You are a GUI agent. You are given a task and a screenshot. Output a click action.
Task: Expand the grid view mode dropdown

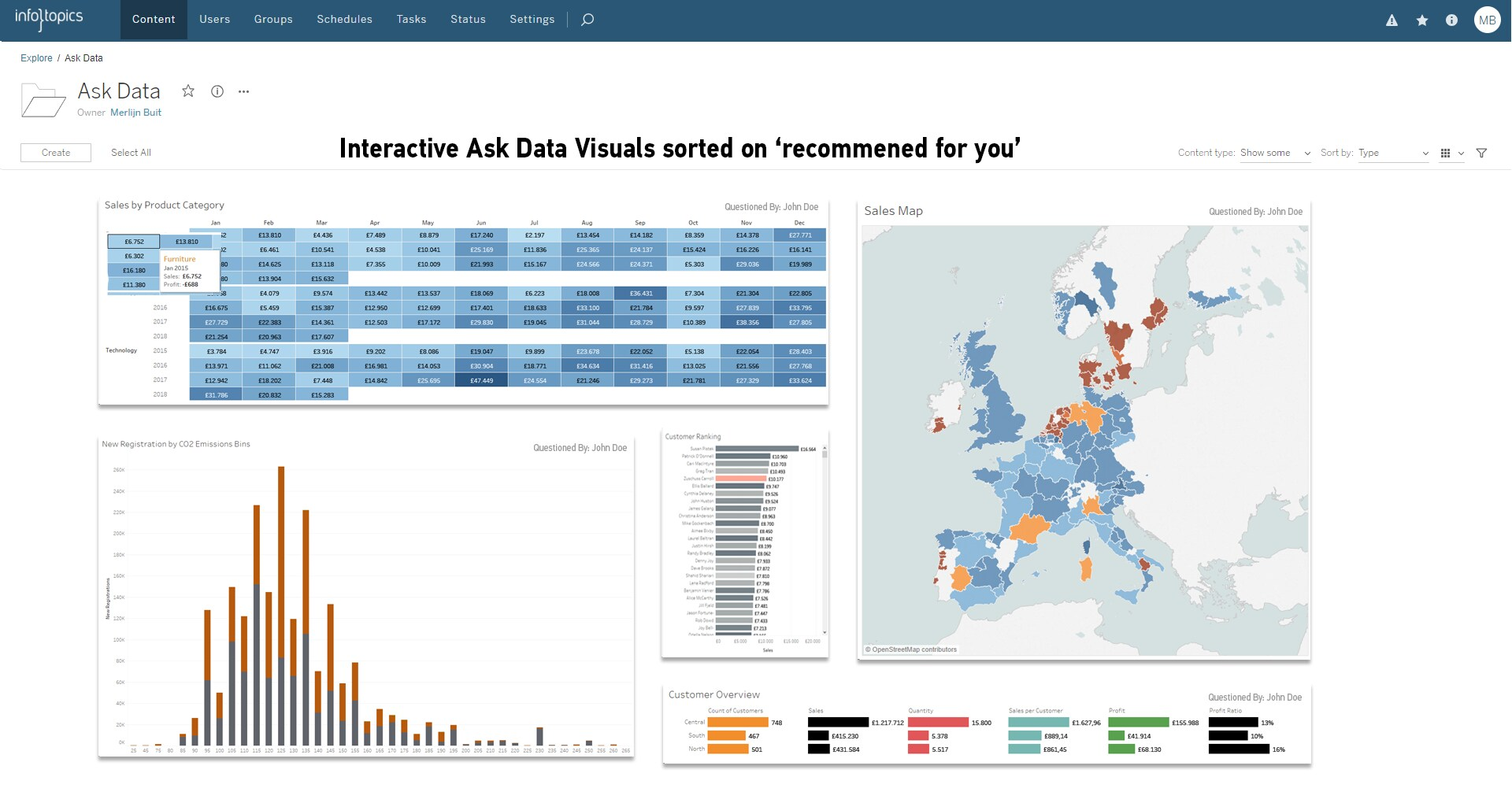click(x=1451, y=153)
